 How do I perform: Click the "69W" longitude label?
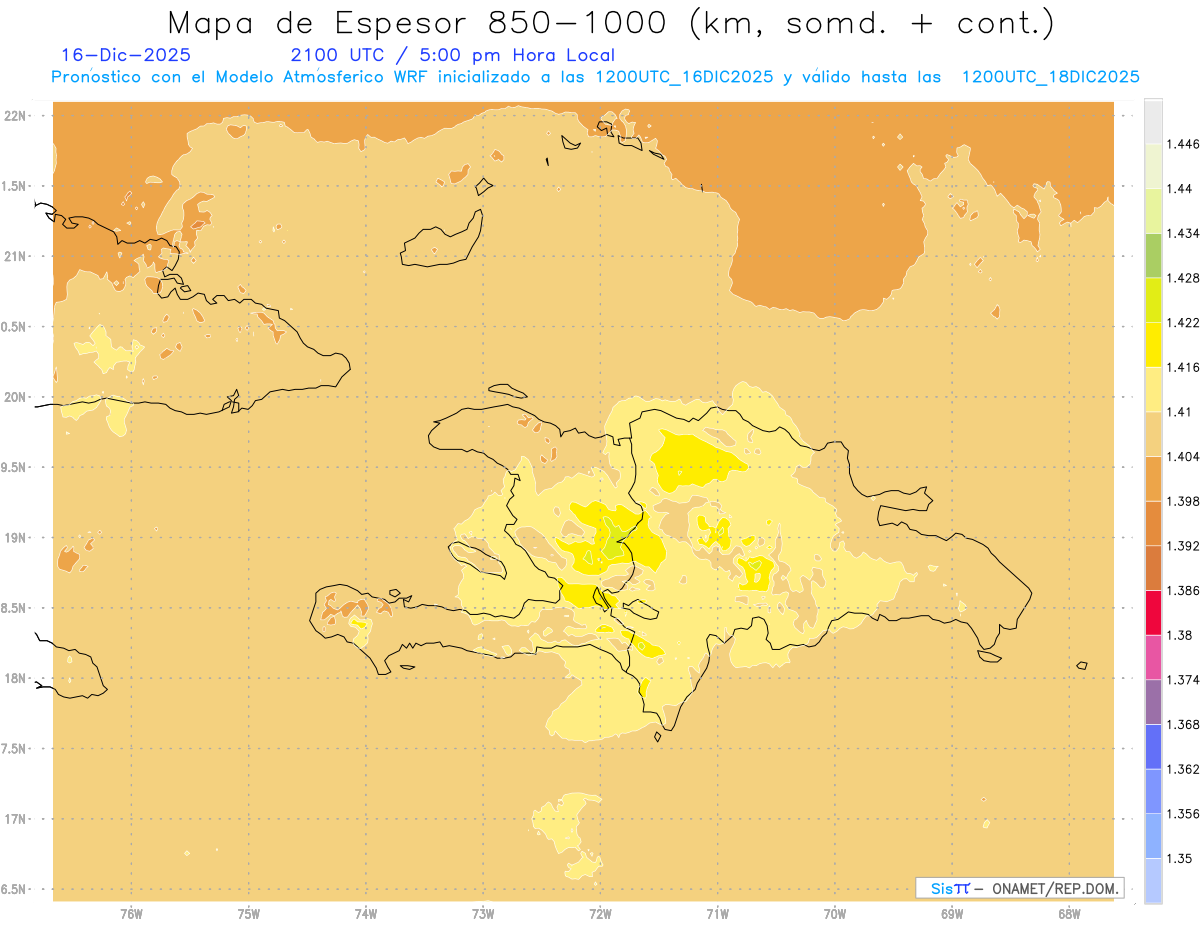tap(951, 913)
